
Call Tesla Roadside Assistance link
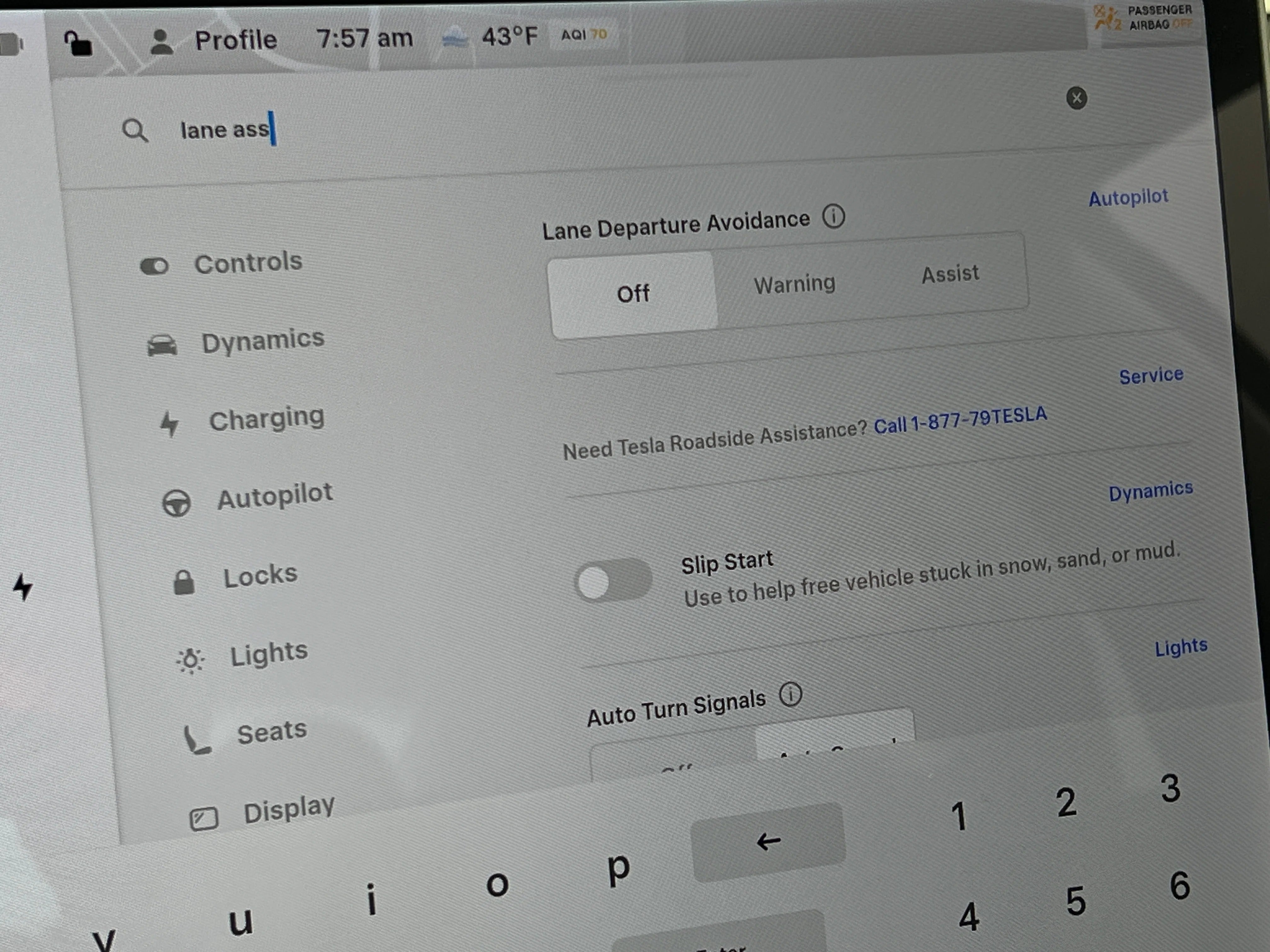coord(960,419)
